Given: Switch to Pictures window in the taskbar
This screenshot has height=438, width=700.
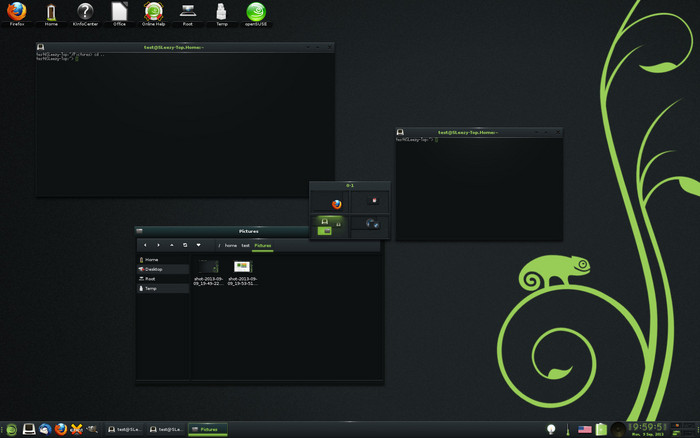Looking at the screenshot, I should click(208, 429).
